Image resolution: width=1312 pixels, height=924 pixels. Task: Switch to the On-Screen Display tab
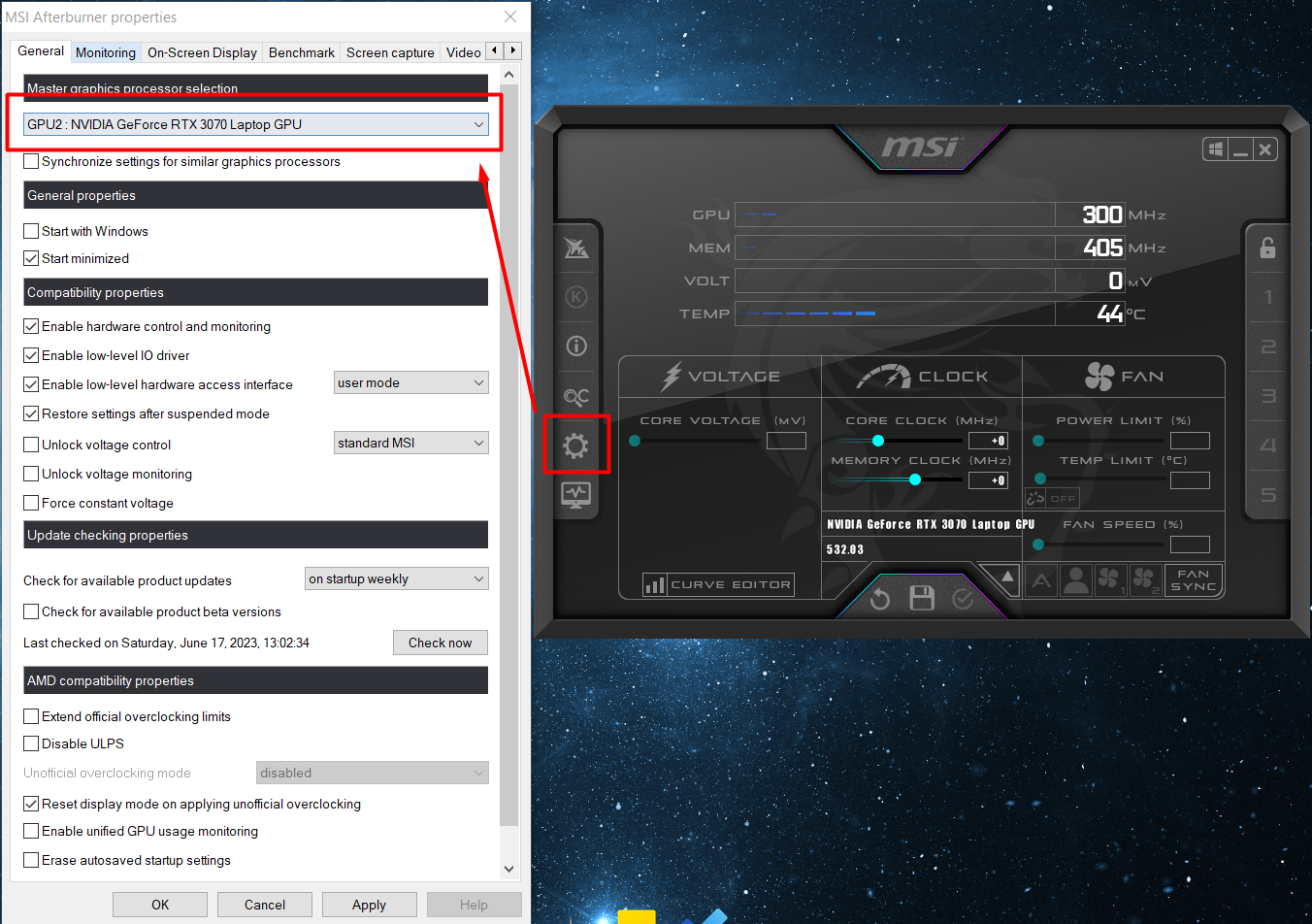tap(202, 52)
